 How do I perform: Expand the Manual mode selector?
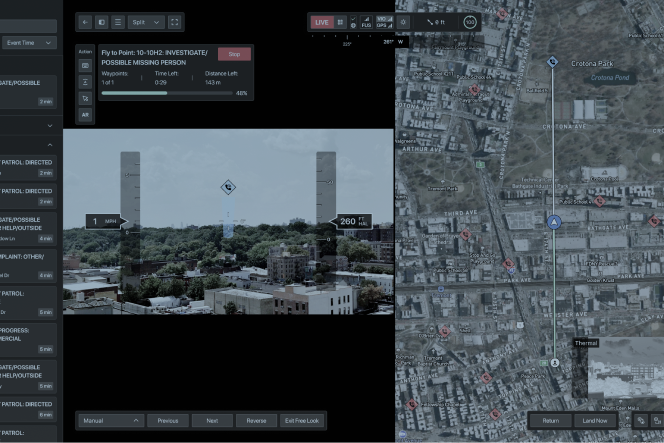click(110, 421)
